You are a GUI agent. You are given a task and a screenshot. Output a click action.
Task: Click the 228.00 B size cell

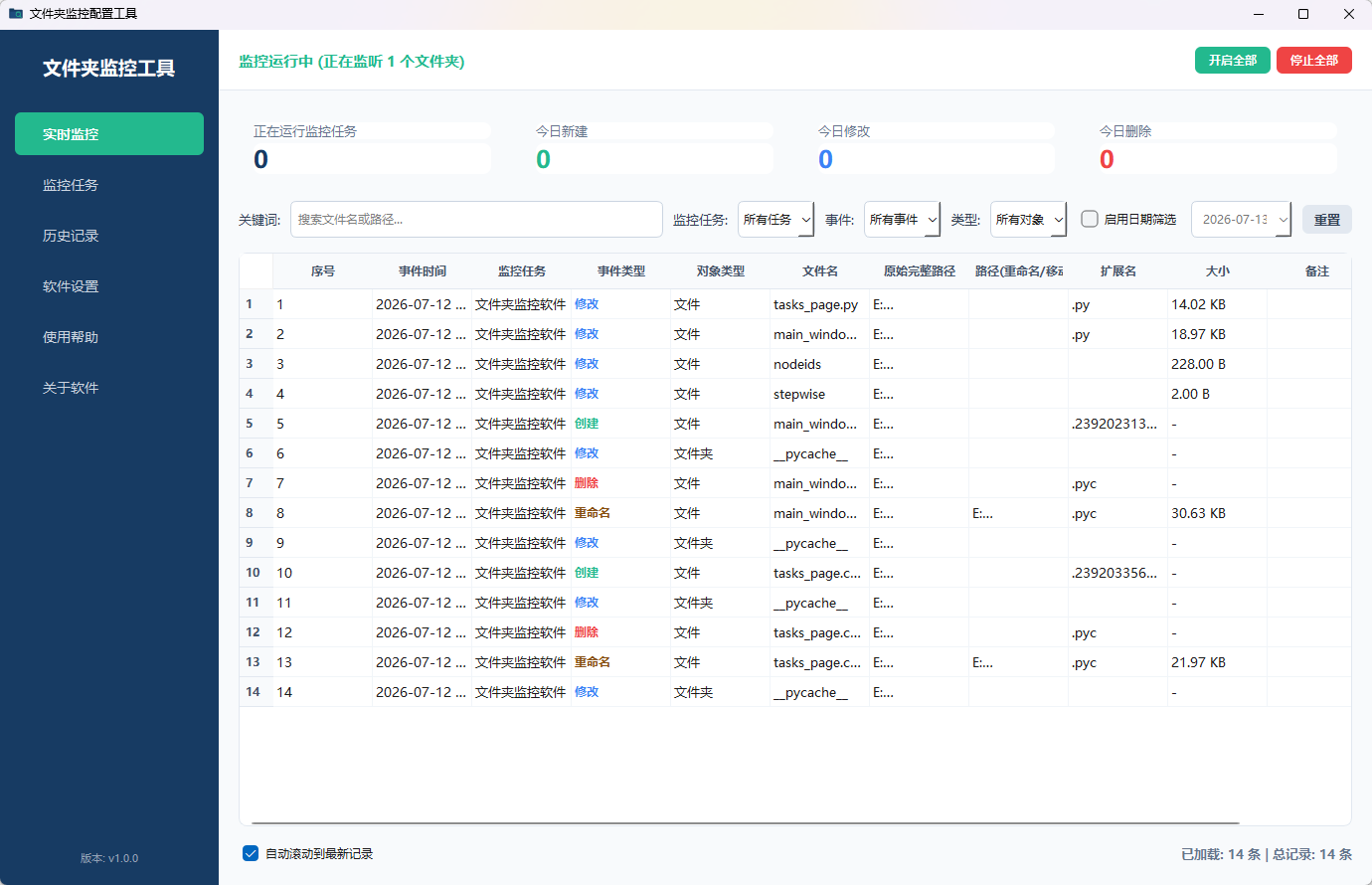pos(1218,364)
